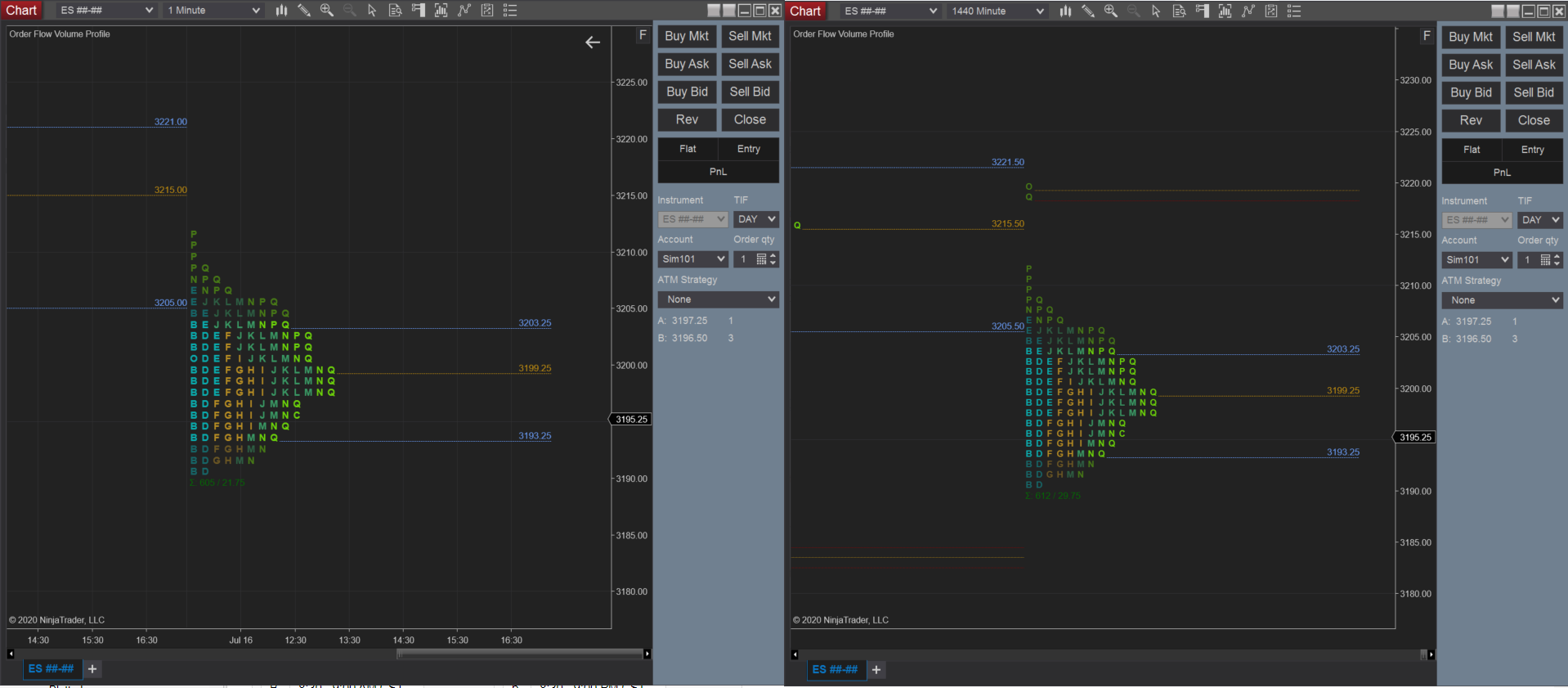This screenshot has width=1568, height=688.
Task: Open indicators icon in 1440 Minute chart toolbar
Action: click(x=1225, y=11)
